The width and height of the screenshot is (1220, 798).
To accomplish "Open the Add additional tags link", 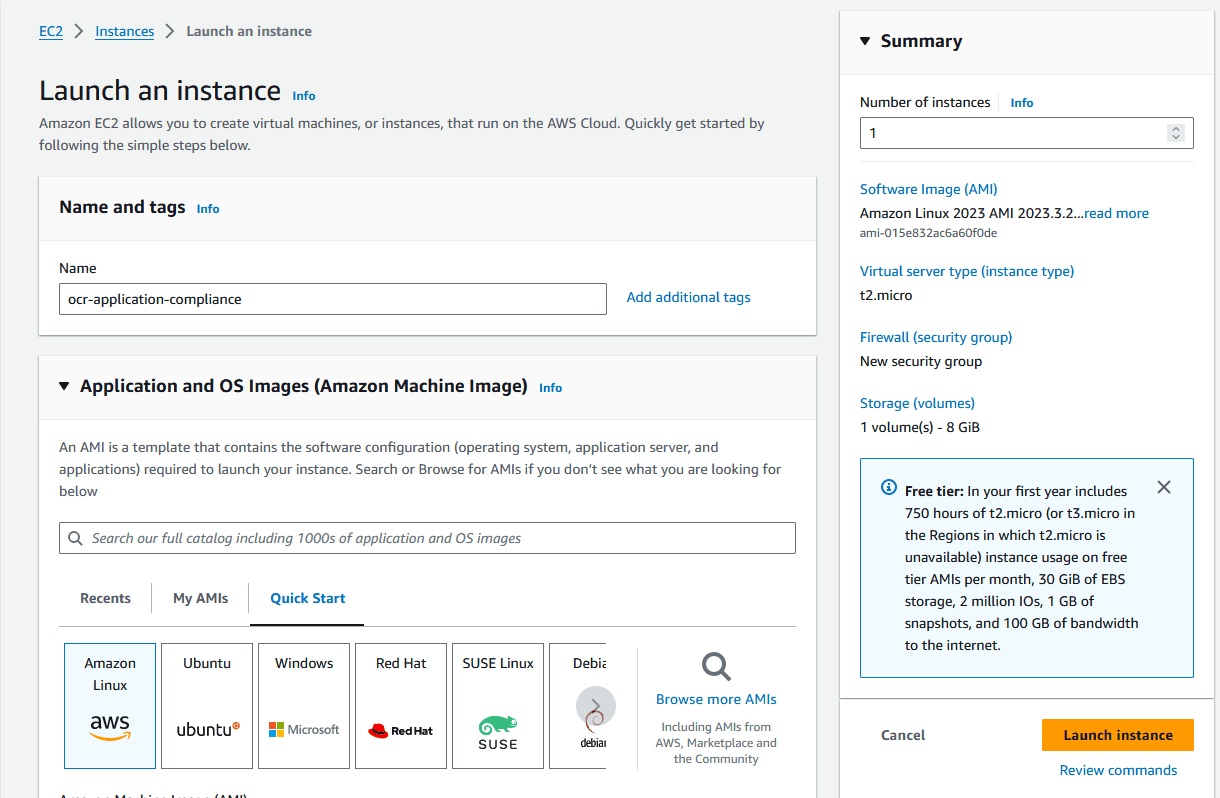I will [688, 297].
